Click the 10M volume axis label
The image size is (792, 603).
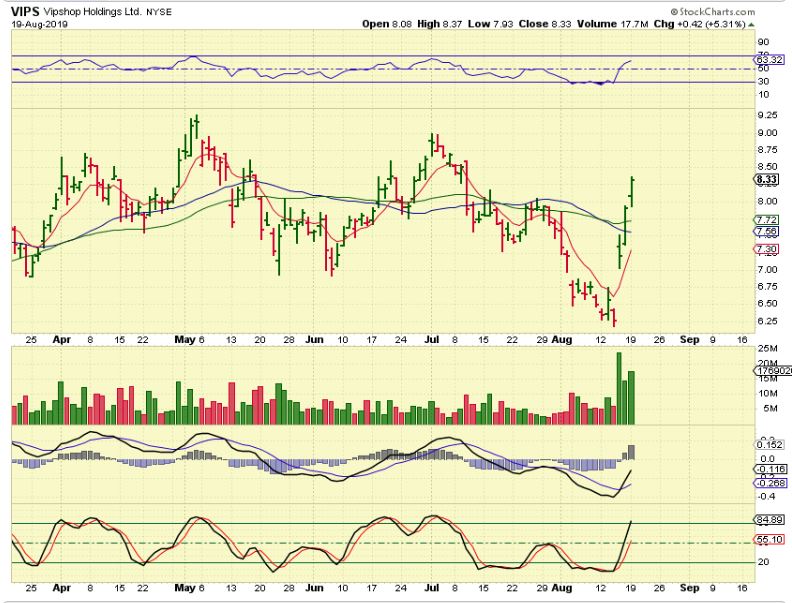click(x=767, y=393)
